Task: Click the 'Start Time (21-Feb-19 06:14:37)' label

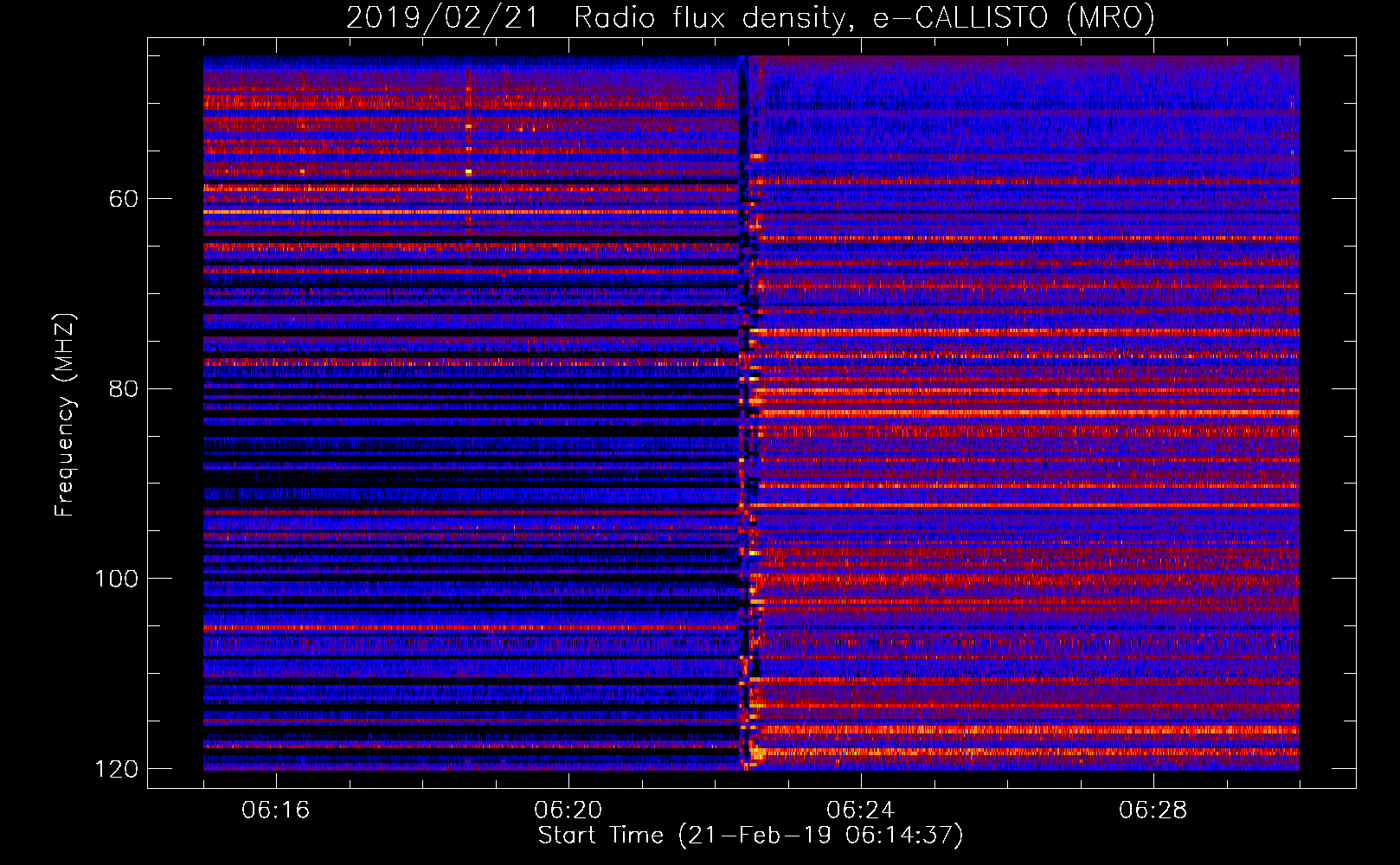Action: tap(750, 836)
